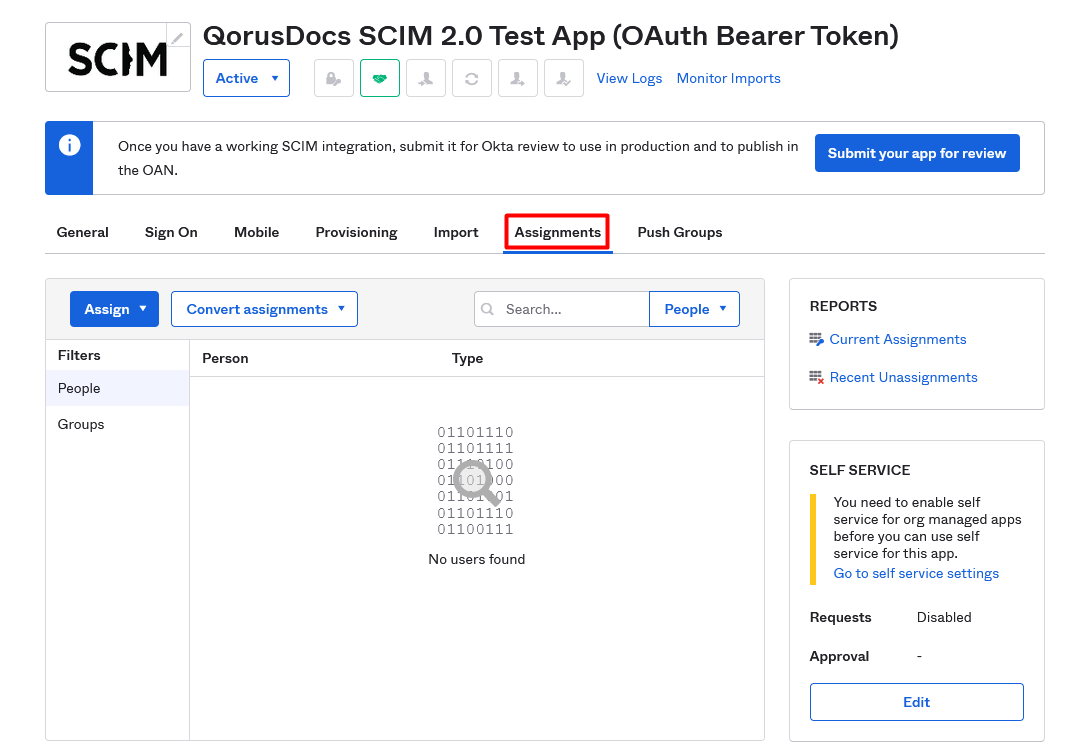The height and width of the screenshot is (756, 1065).
Task: Click the Disabled value next to Requests
Action: [x=944, y=617]
